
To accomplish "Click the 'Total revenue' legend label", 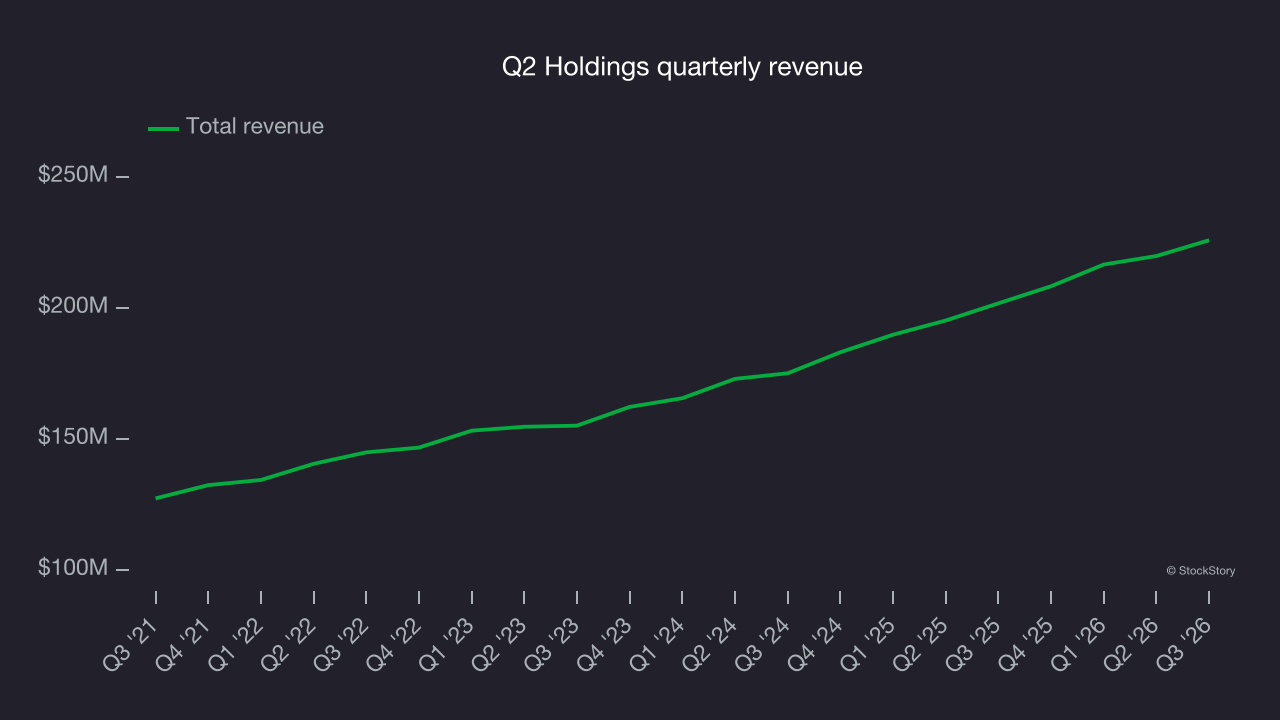I will 255,126.
